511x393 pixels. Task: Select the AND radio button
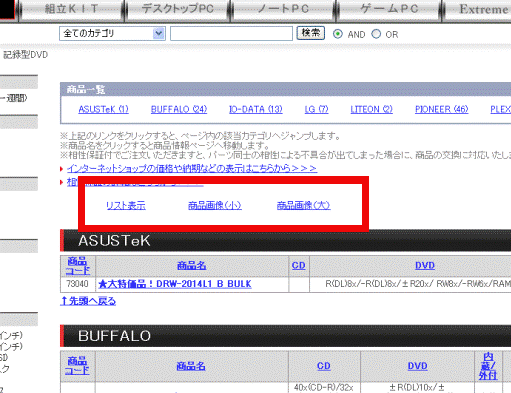(x=338, y=34)
